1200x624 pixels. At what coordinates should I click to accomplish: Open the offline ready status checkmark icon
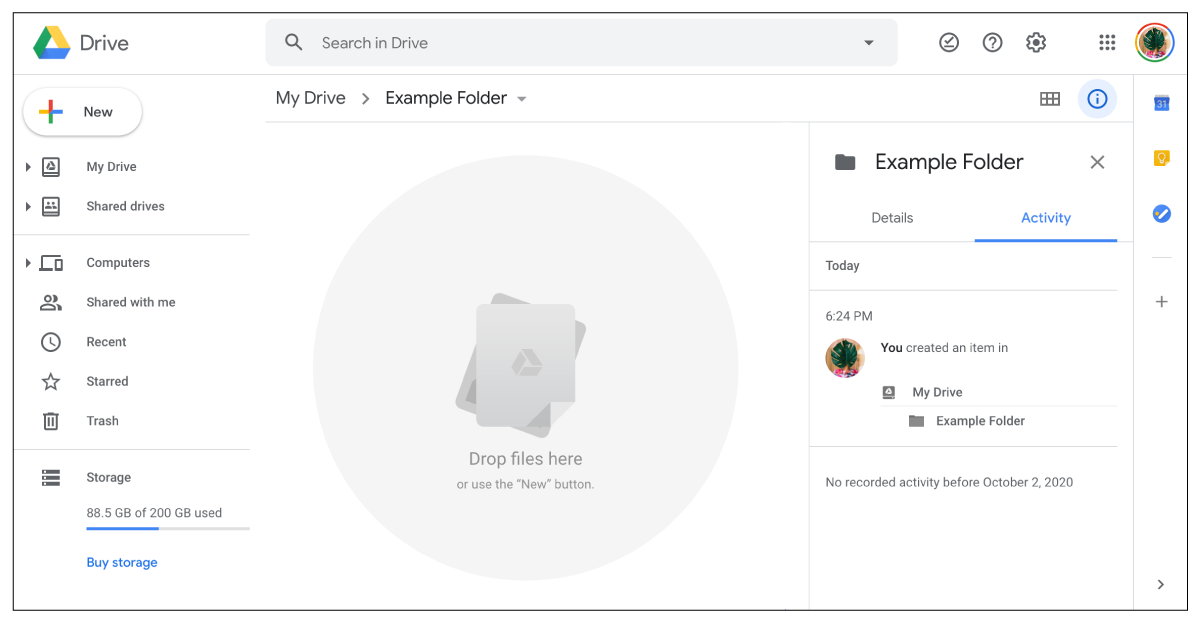coord(949,43)
